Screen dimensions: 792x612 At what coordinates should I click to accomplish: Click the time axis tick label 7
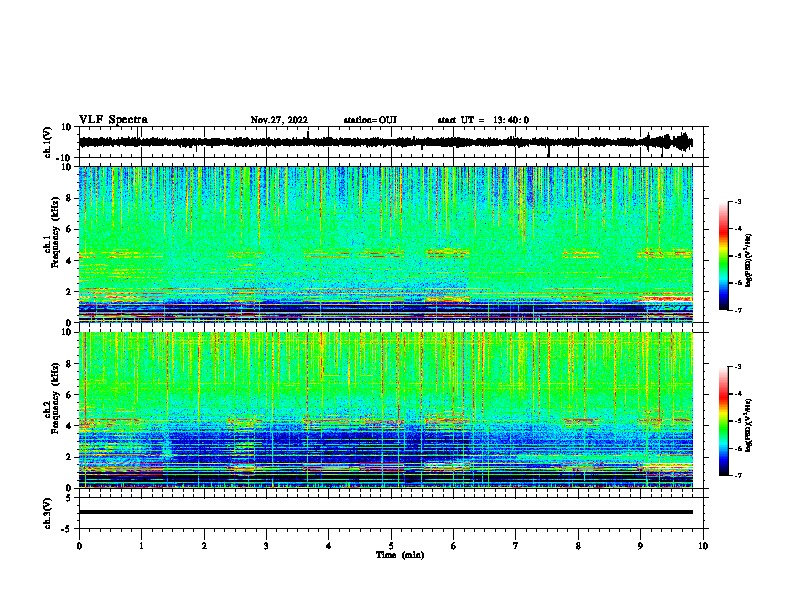point(516,546)
